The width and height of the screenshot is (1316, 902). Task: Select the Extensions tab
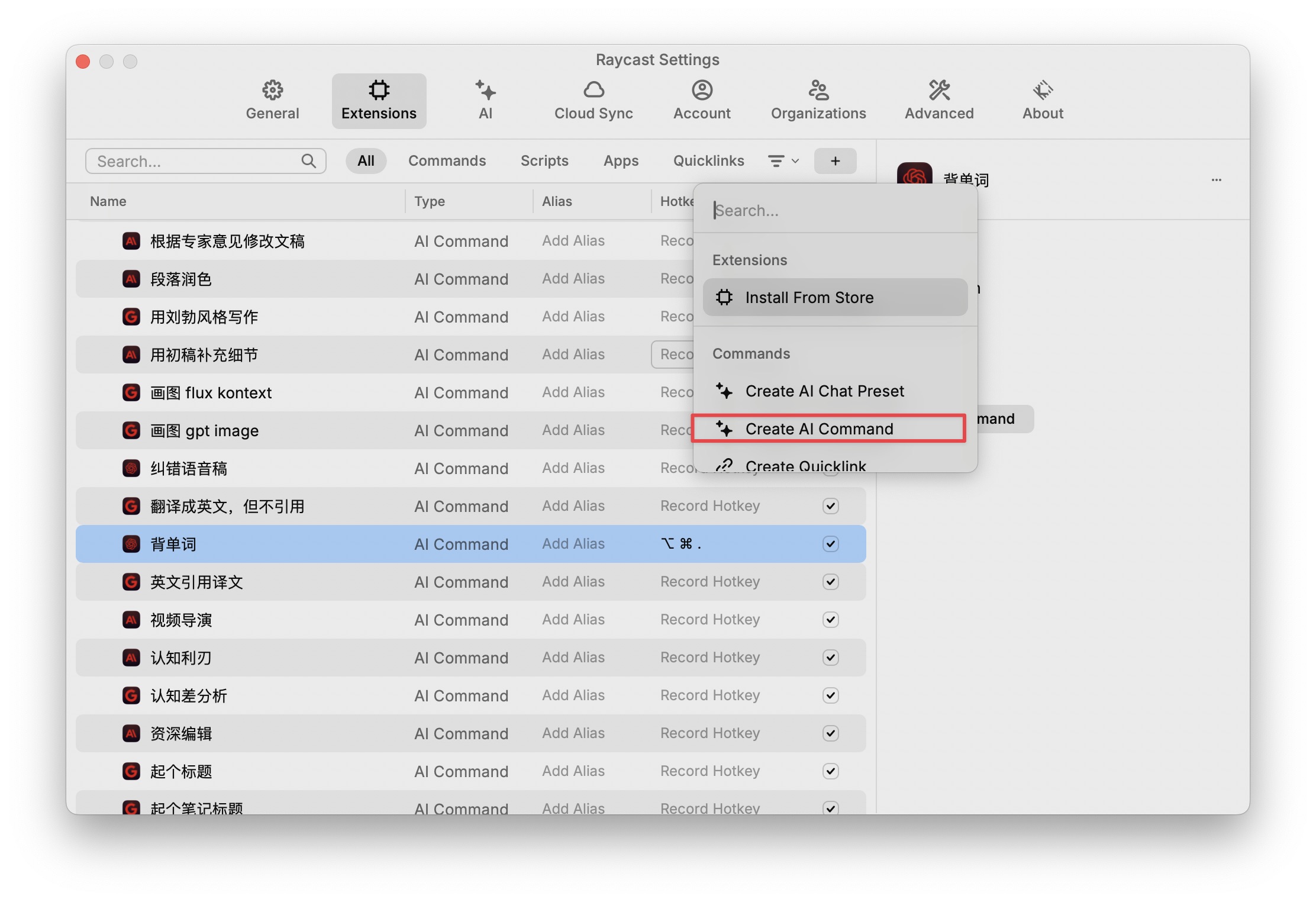[x=379, y=101]
